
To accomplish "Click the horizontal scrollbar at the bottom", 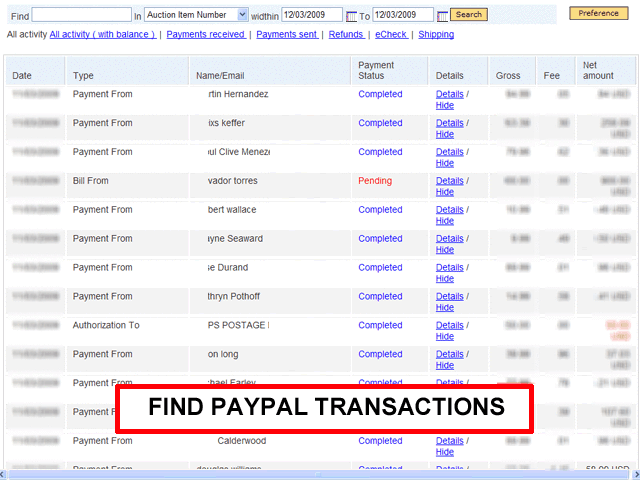I will click(320, 474).
